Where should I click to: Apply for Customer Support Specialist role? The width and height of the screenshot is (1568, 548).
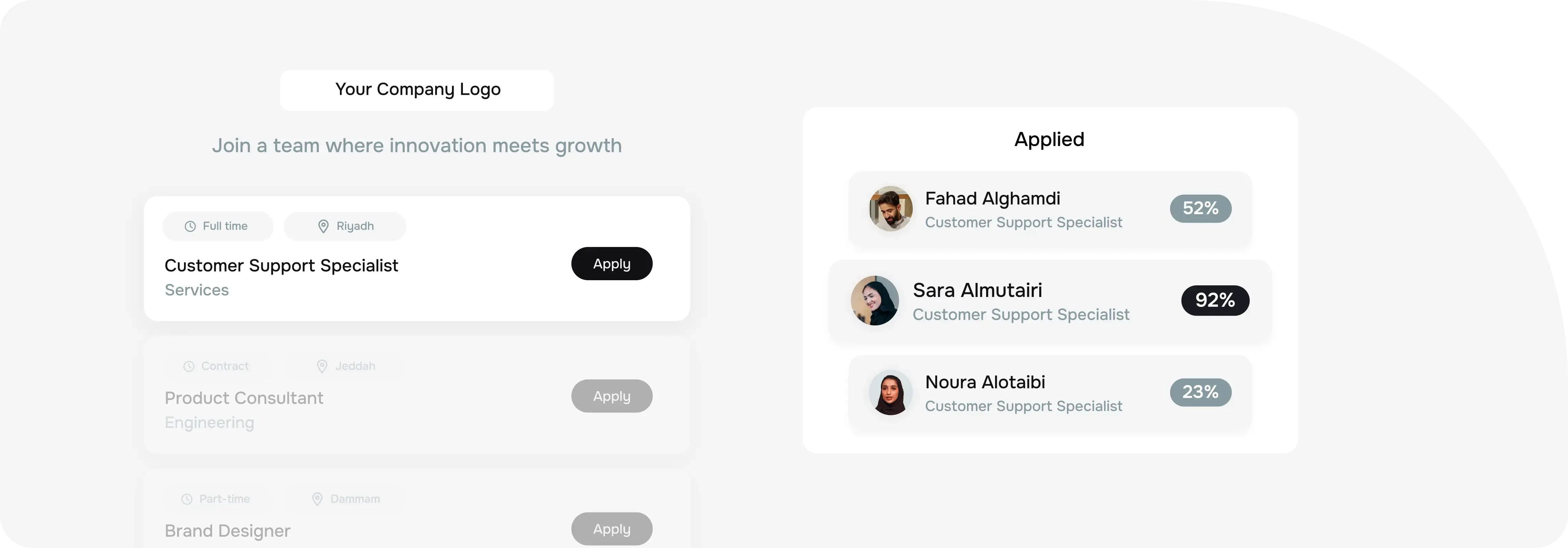pyautogui.click(x=611, y=263)
